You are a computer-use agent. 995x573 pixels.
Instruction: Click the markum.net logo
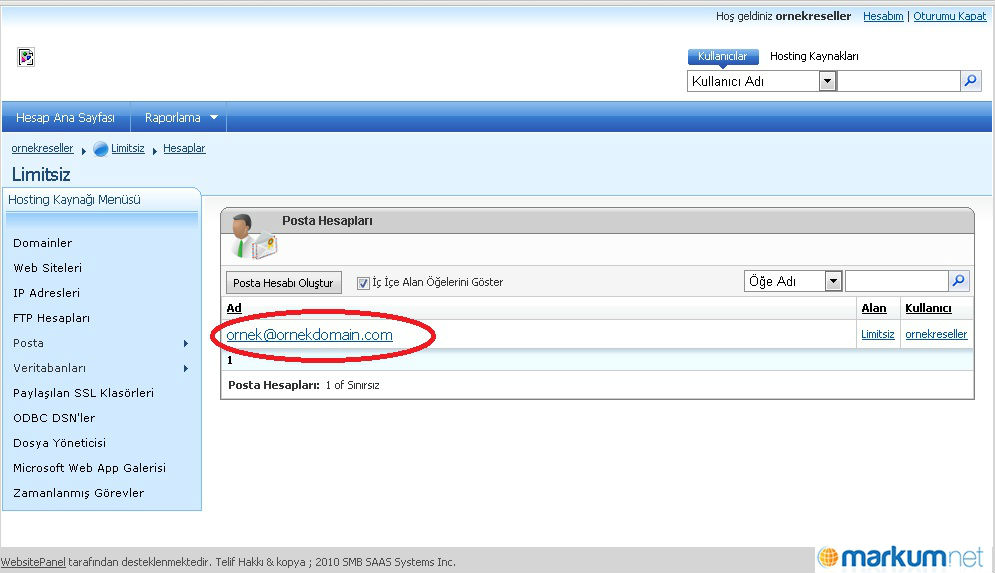(900, 557)
